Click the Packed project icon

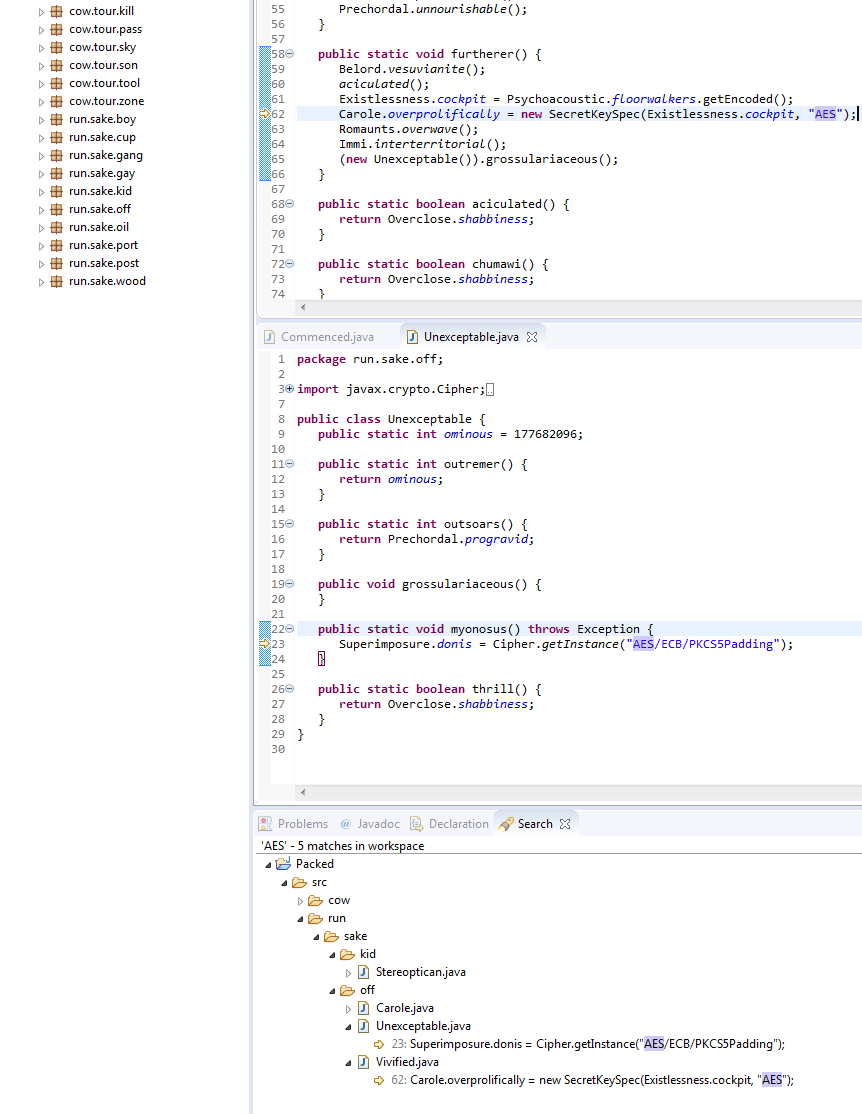pyautogui.click(x=284, y=864)
